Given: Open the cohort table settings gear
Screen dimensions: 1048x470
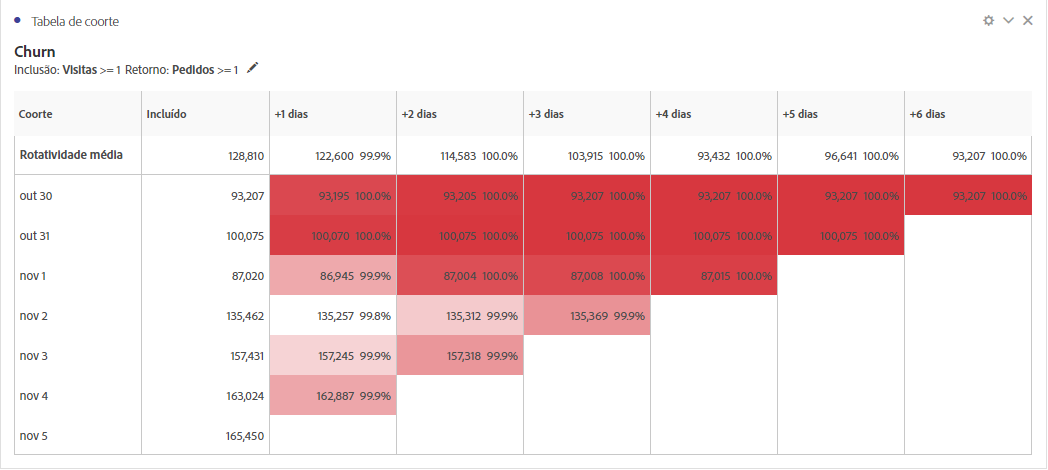Looking at the screenshot, I should coord(989,21).
